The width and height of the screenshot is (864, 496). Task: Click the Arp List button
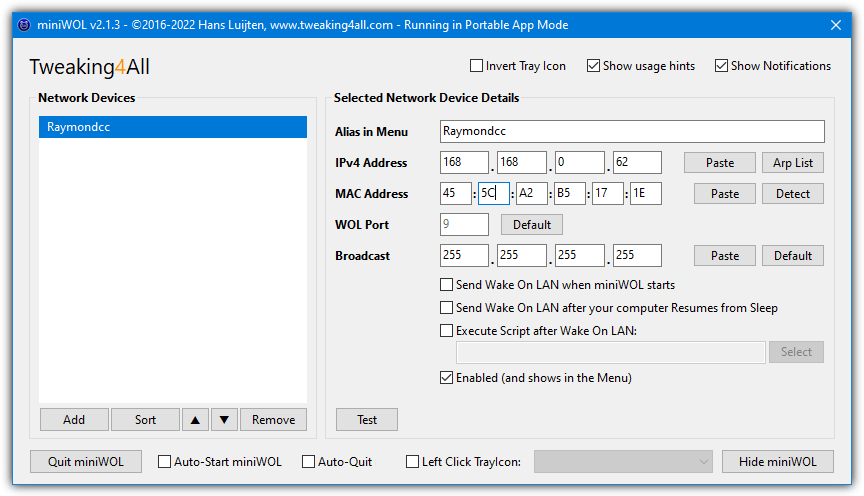click(x=793, y=163)
